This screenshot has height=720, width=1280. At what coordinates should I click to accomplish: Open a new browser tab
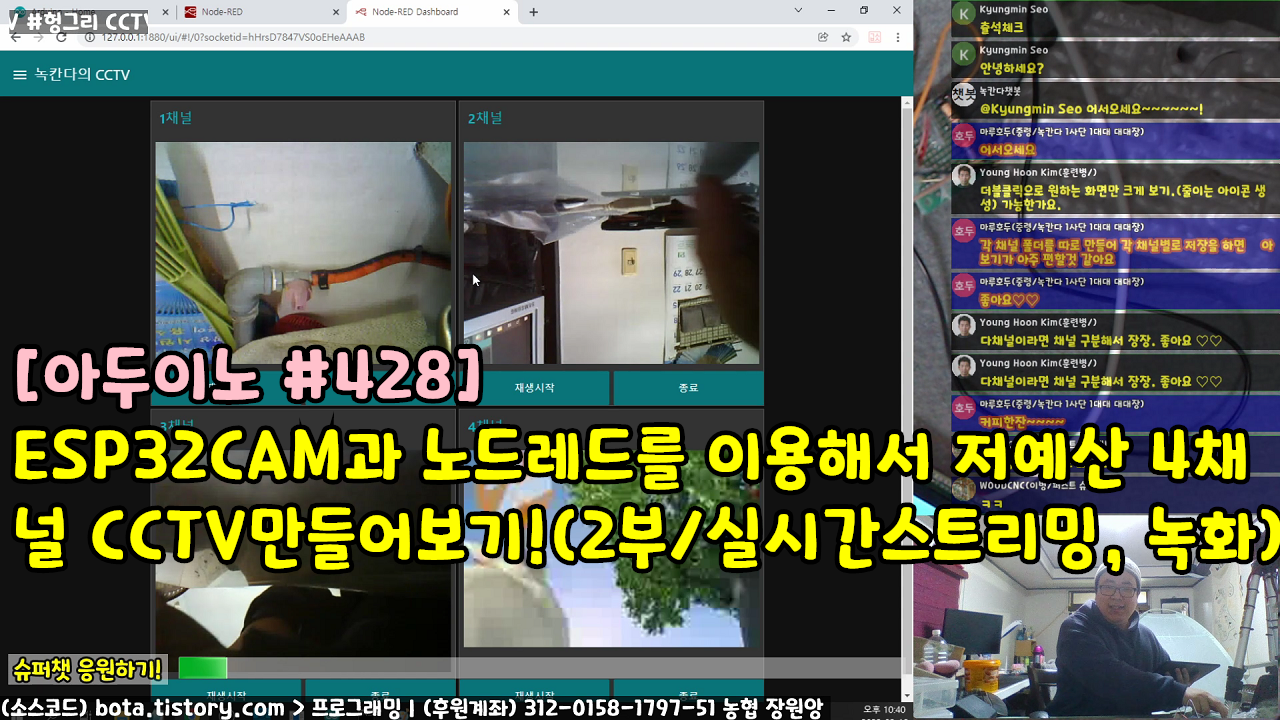pos(534,12)
